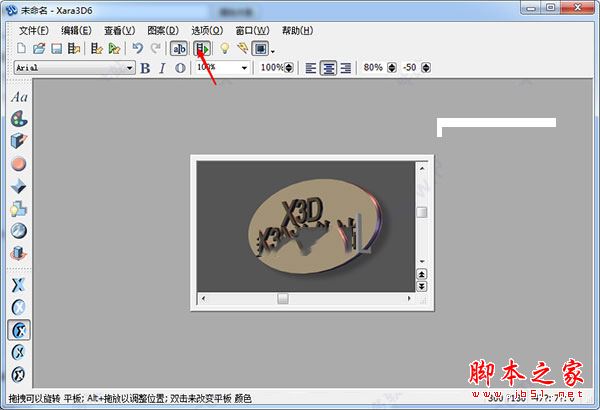This screenshot has width=600, height=410.
Task: Click the double up-arrow button in preview
Action: [x=421, y=274]
